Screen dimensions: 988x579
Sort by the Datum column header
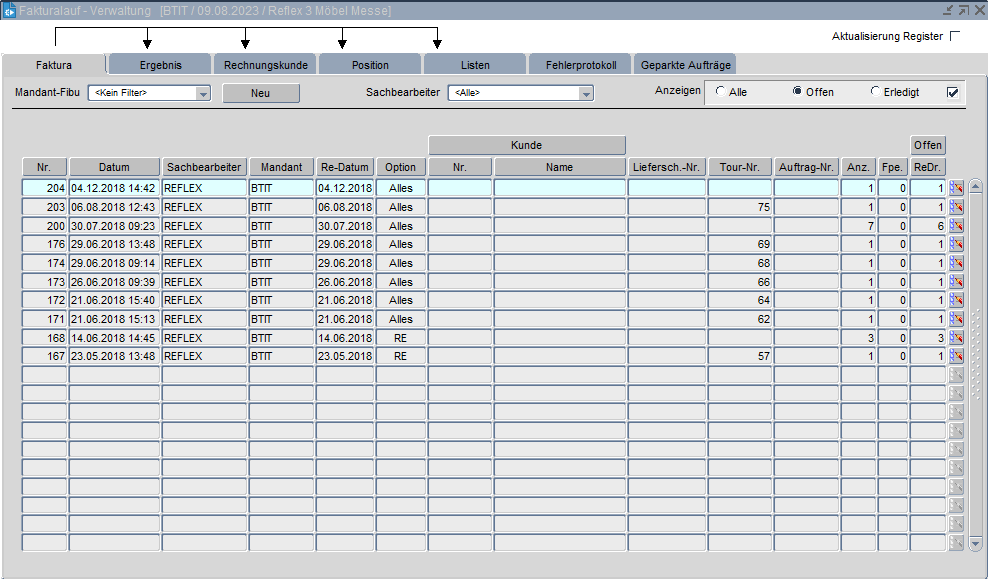coord(114,167)
